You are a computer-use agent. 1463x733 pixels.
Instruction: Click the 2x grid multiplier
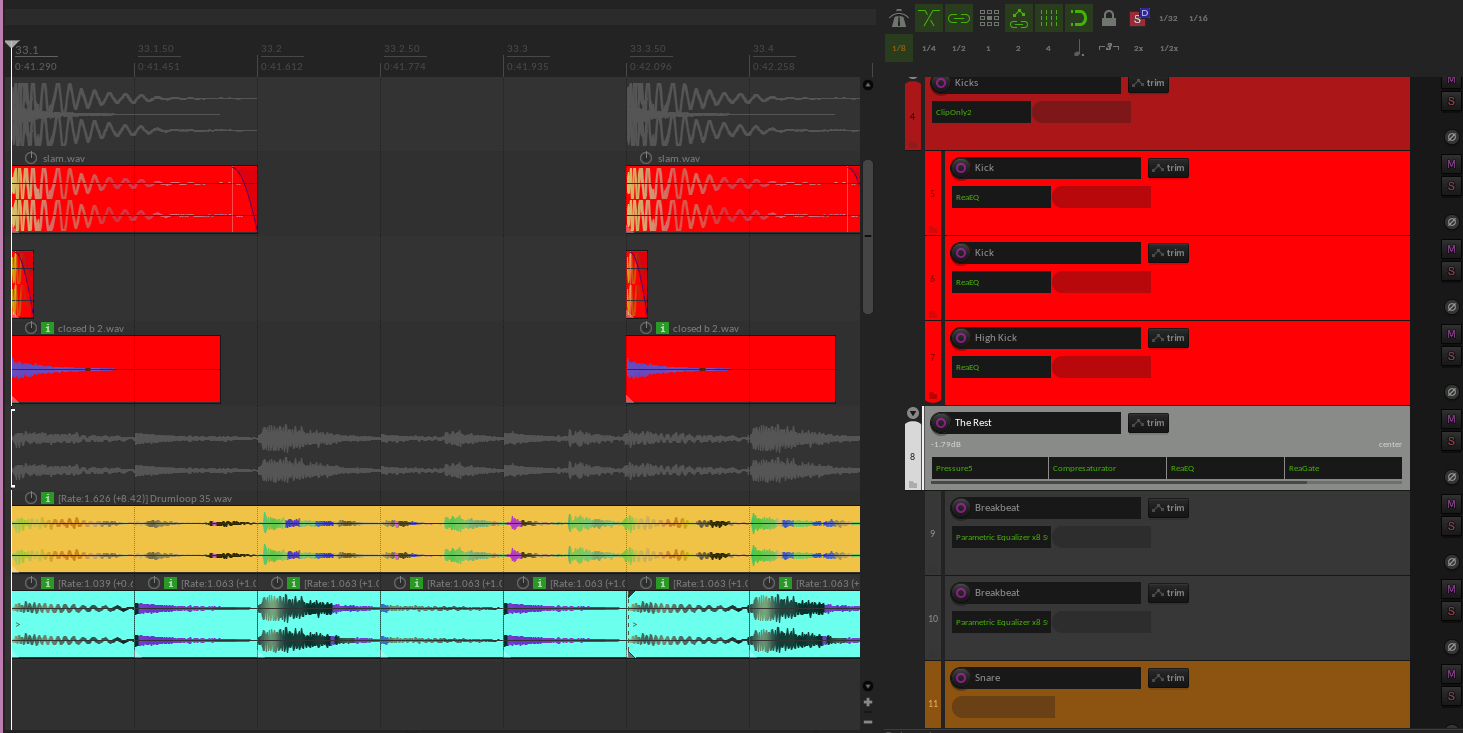[x=1138, y=48]
